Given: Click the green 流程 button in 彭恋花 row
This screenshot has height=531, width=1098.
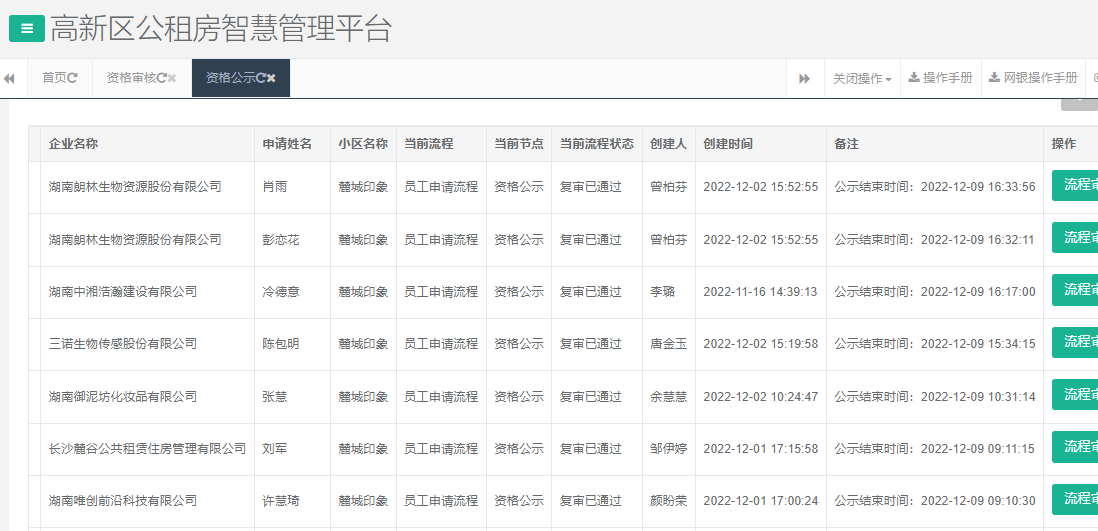Looking at the screenshot, I should pyautogui.click(x=1075, y=237).
